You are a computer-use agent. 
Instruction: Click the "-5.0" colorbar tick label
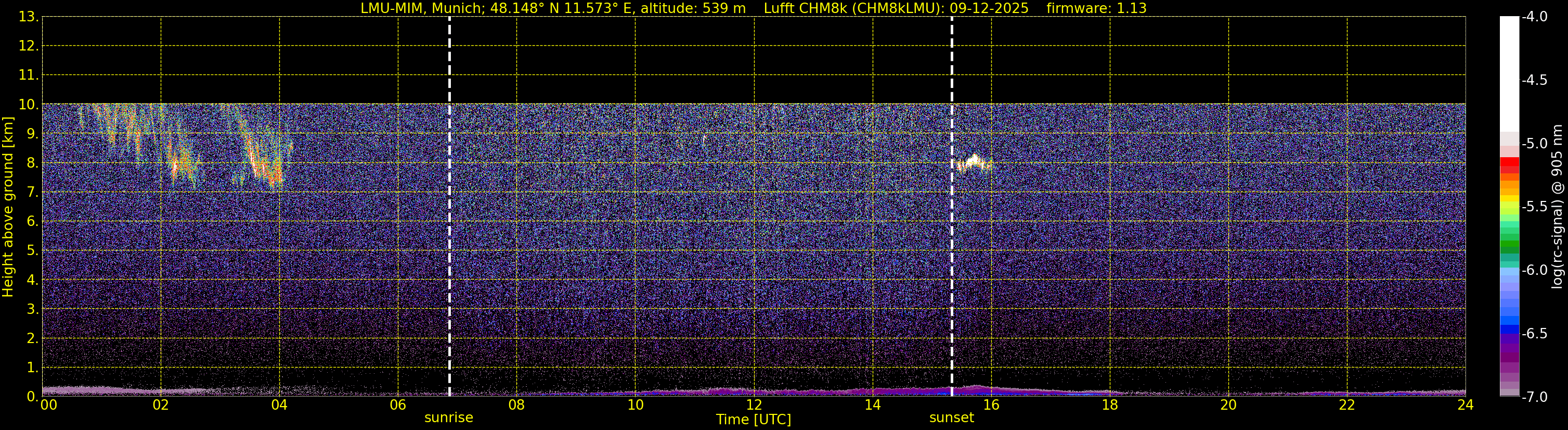click(1535, 144)
